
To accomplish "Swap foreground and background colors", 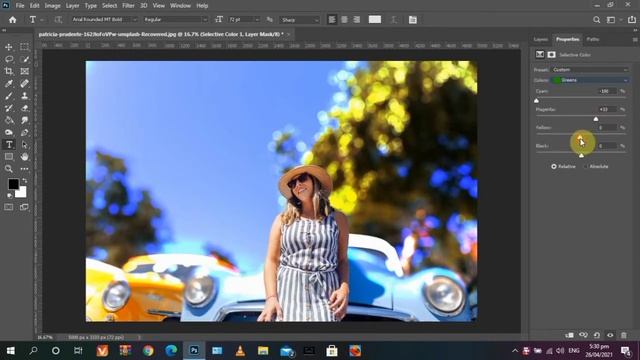I will (24, 180).
